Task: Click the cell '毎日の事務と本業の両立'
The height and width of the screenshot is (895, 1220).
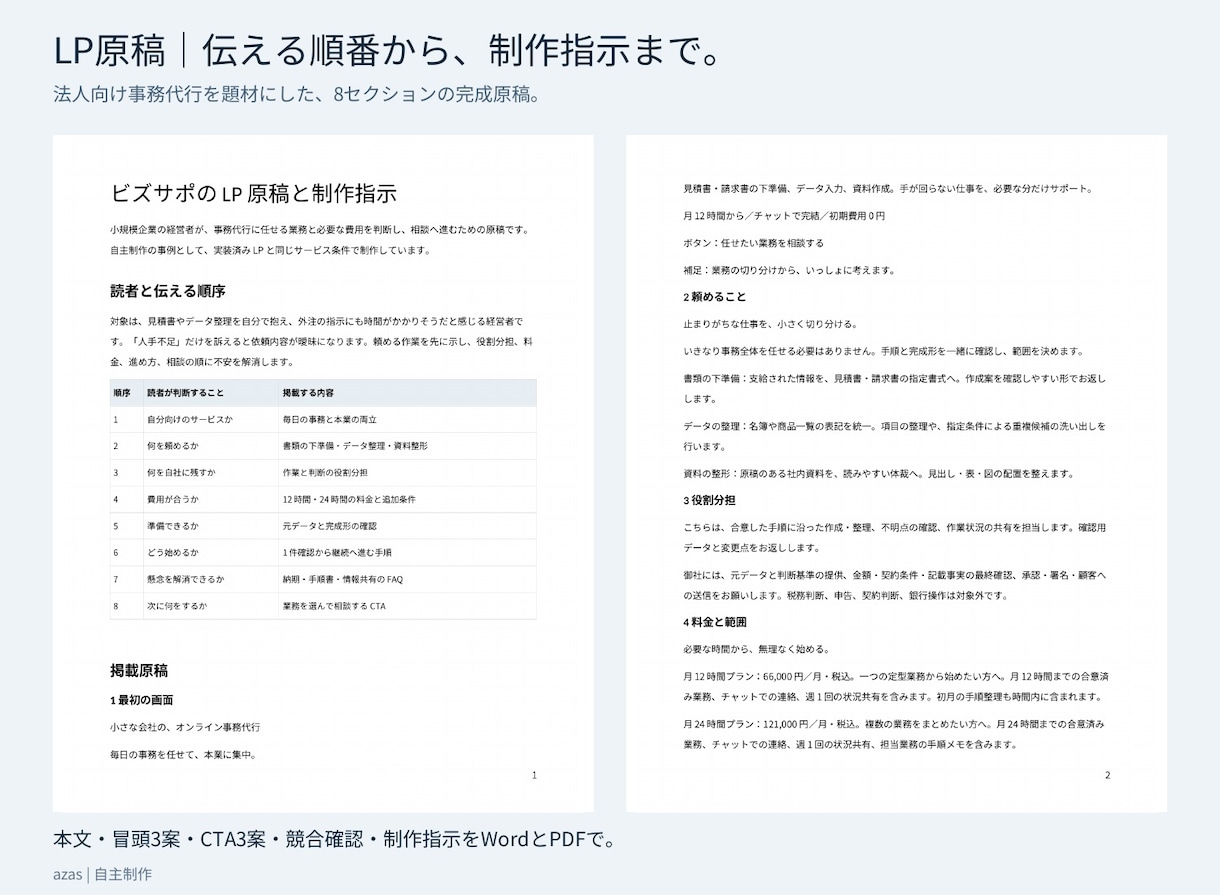Action: [329, 420]
